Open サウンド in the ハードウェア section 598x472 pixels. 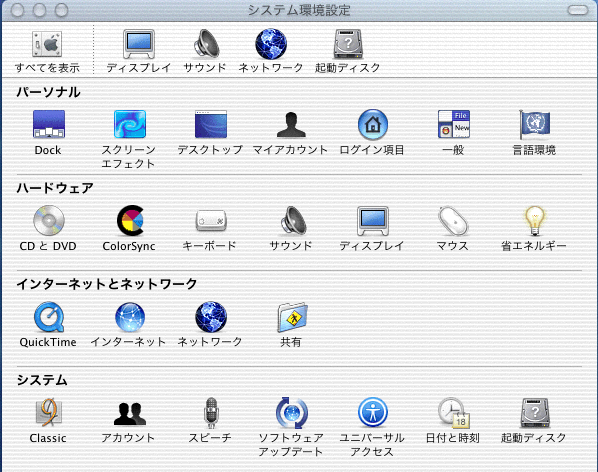293,220
